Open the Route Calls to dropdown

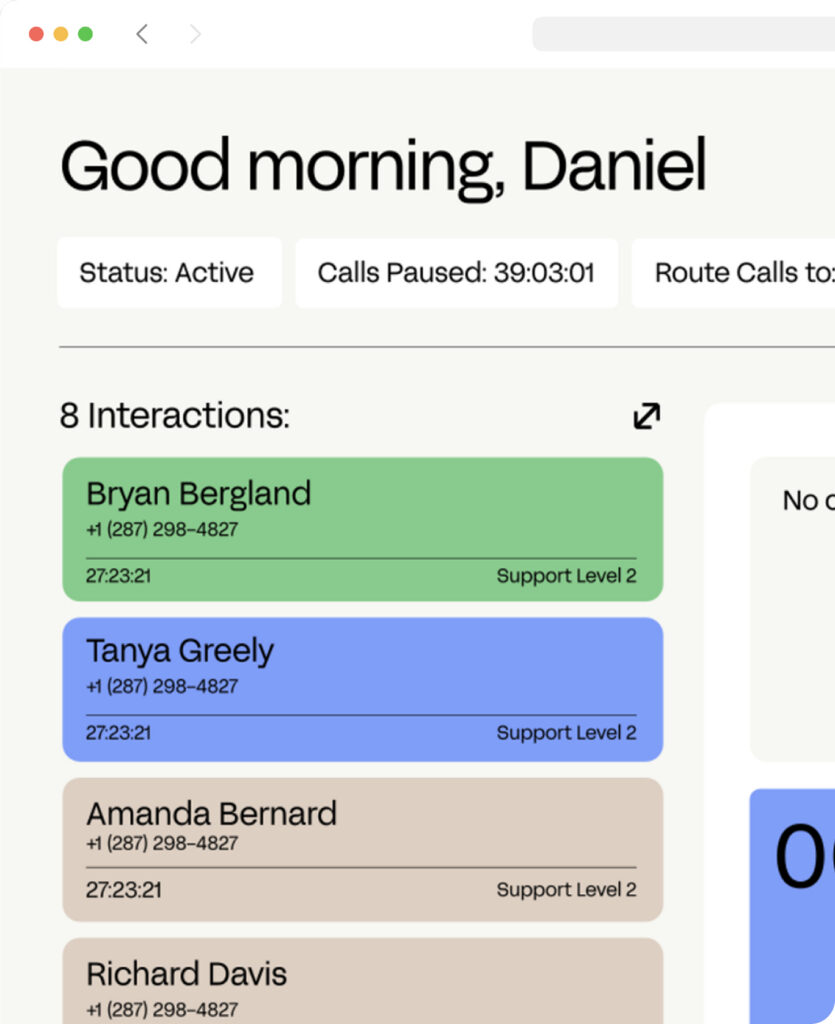pyautogui.click(x=740, y=272)
